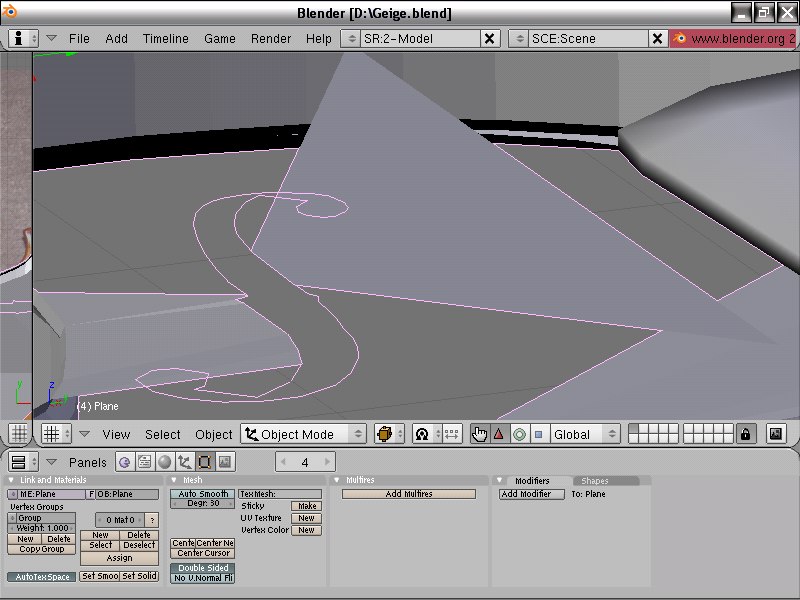Toggle Auto Smooth in Mesh panel
Viewport: 800px width, 600px height.
tap(202, 494)
